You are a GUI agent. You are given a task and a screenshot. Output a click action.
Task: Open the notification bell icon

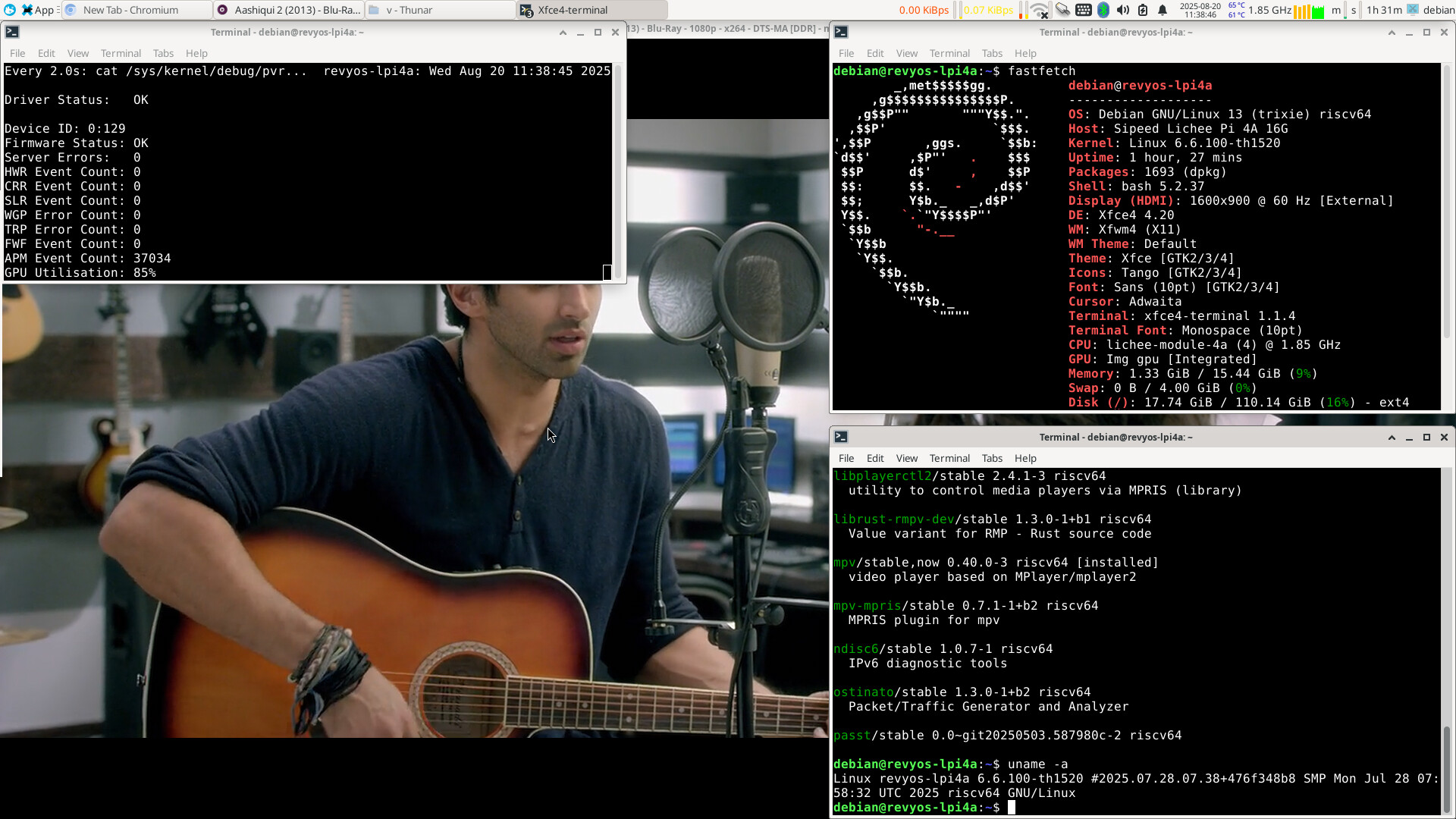(x=1163, y=10)
